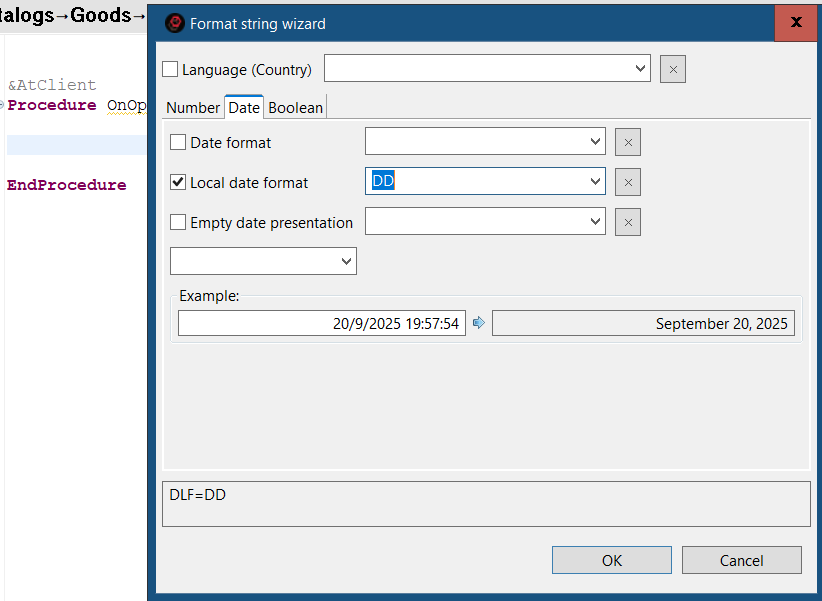Open the Language (Country) dropdown

(640, 69)
